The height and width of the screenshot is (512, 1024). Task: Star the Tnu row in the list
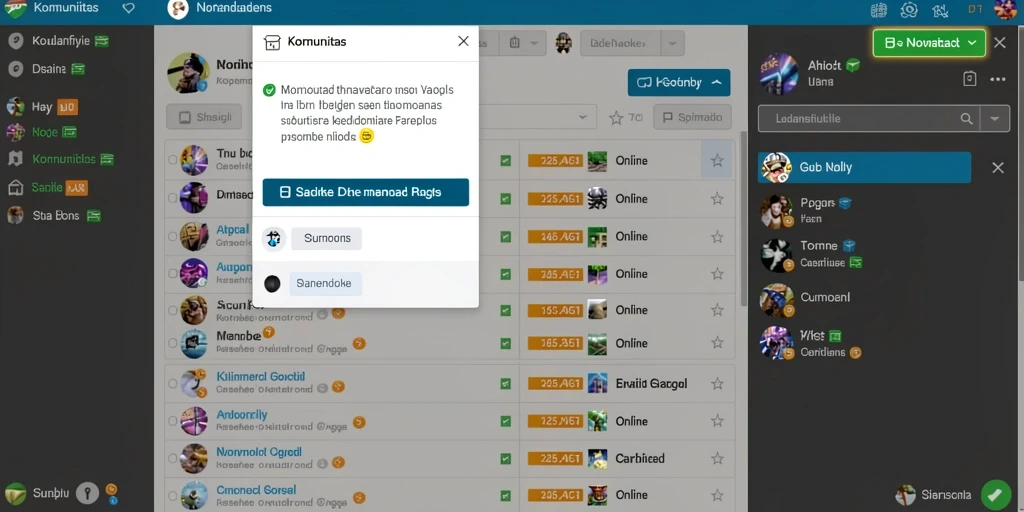(x=717, y=161)
